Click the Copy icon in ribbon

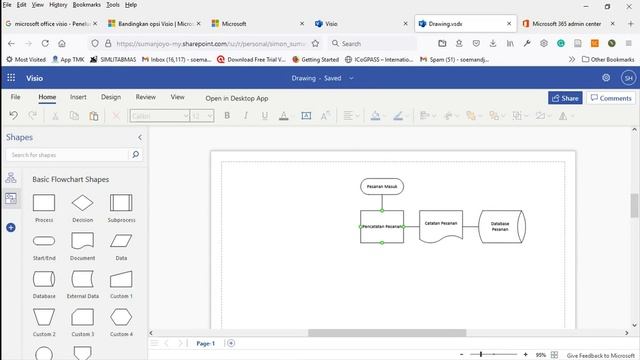coord(74,116)
